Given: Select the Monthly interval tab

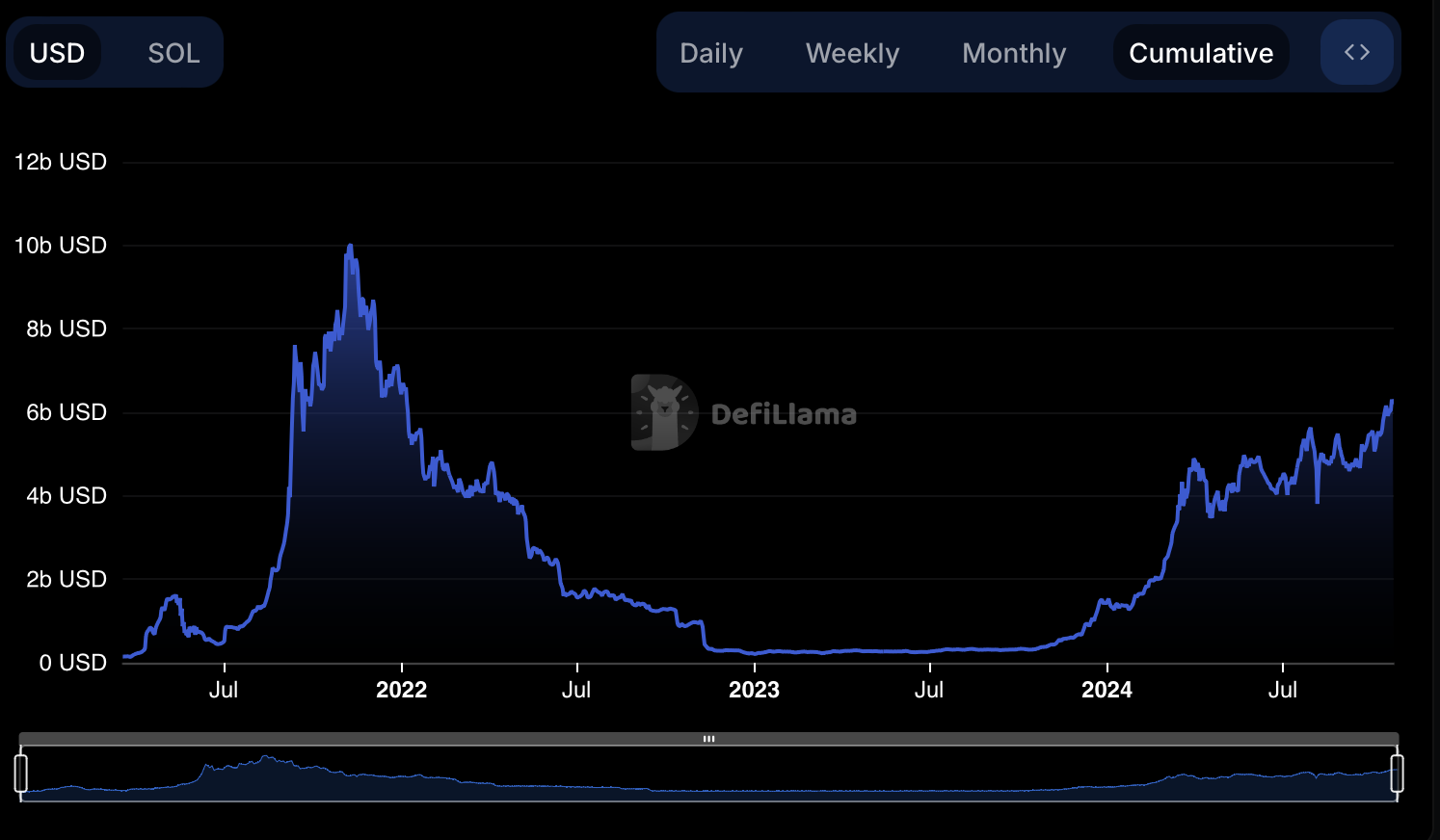Looking at the screenshot, I should click(1014, 53).
